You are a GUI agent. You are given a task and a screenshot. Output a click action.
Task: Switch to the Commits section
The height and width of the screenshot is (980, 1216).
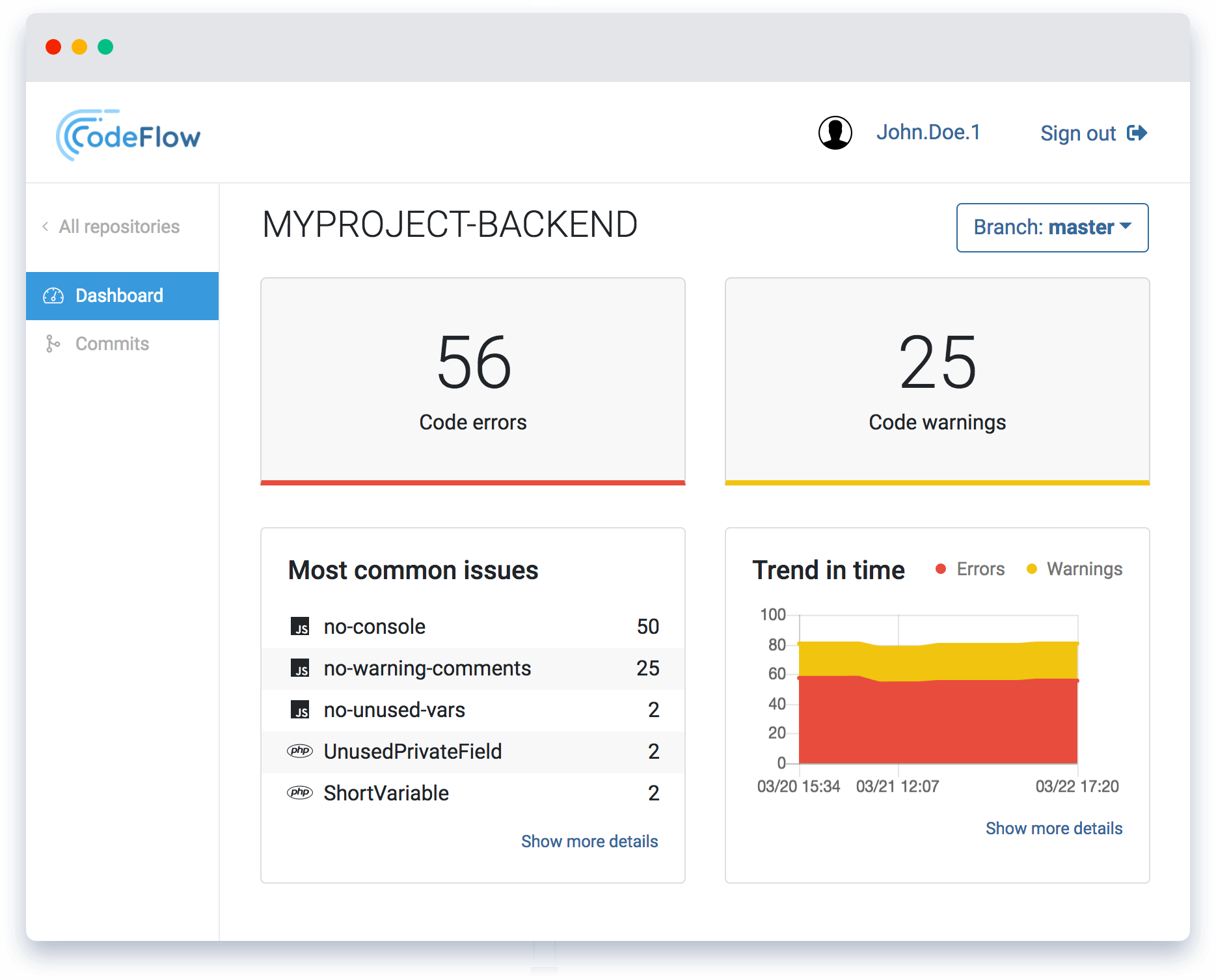112,344
